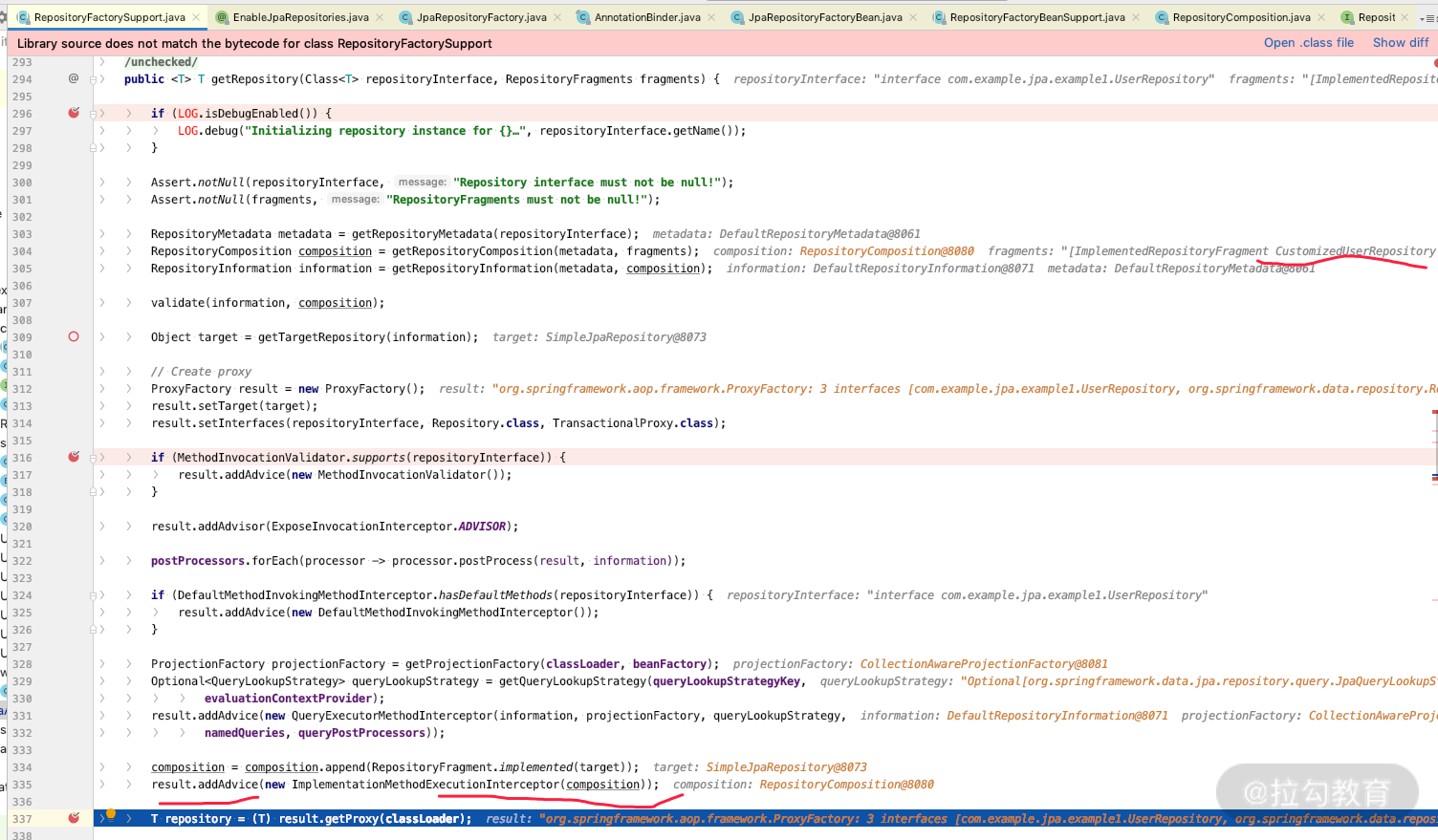The image size is (1438, 840).
Task: Click line number 337 in the gutter
Action: pos(21,819)
